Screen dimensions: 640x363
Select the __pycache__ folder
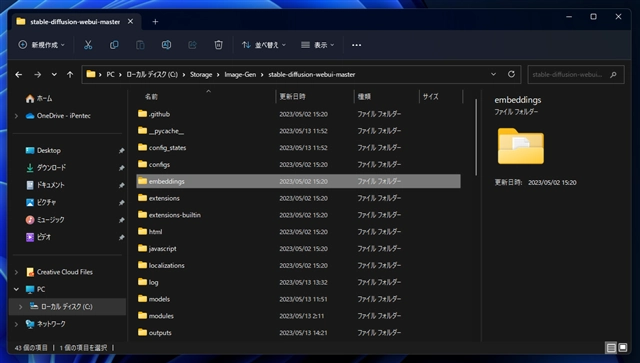point(298,131)
